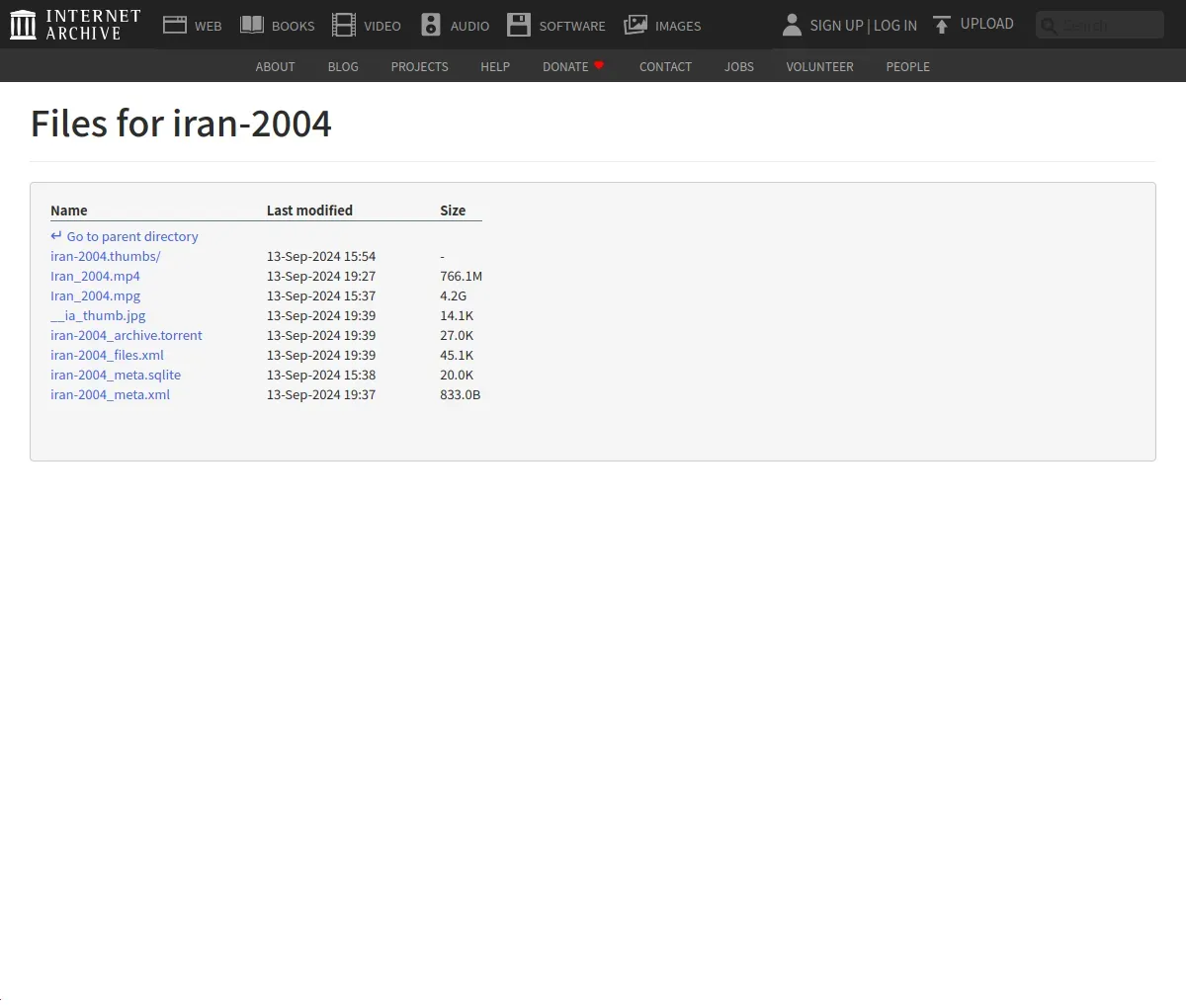
Task: Click the LOG IN link
Action: pos(895,26)
